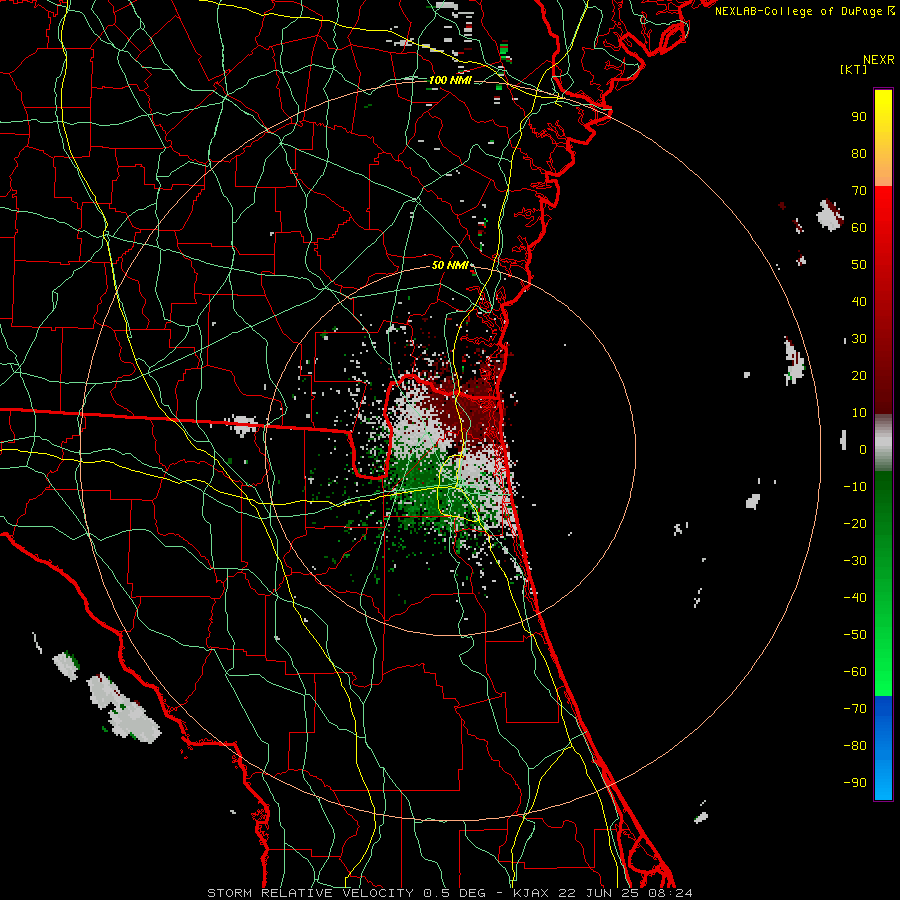Click the positive 50 knot scale label
Screen dimensions: 900x900
tap(859, 265)
